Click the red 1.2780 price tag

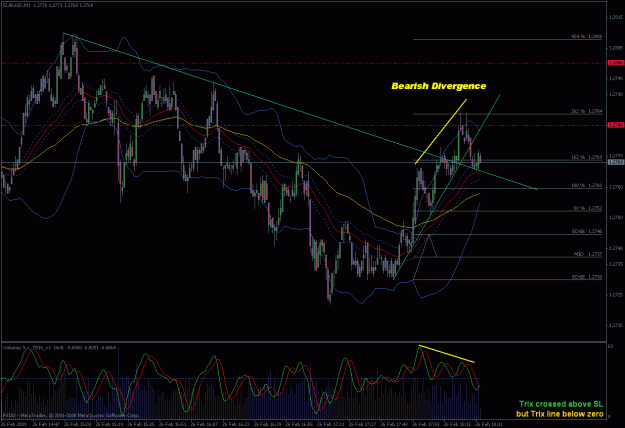[x=616, y=125]
